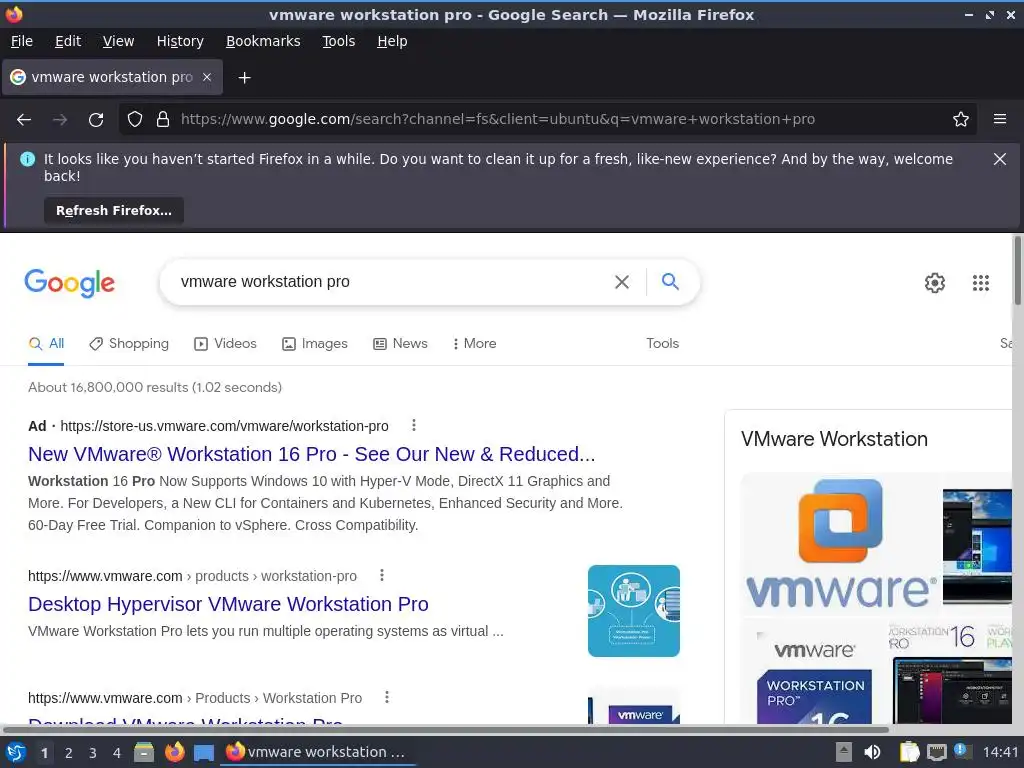Open options dots beside the Ad result
This screenshot has height=768, width=1024.
(x=413, y=425)
